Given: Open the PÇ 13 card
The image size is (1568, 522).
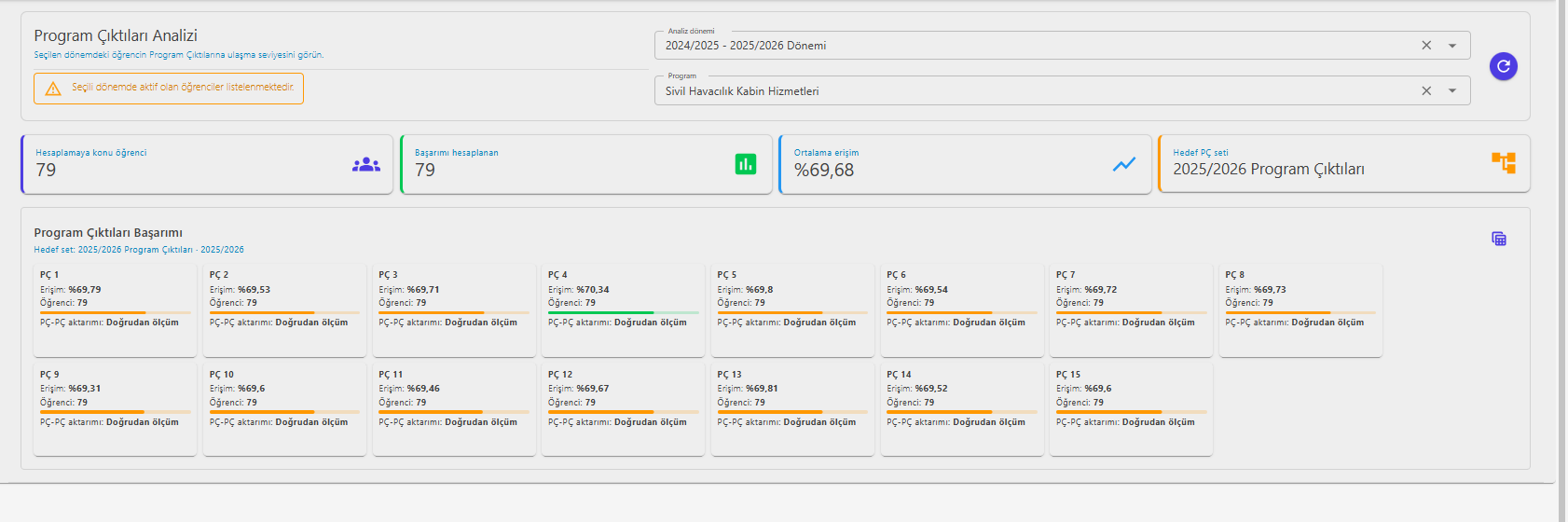Looking at the screenshot, I should point(792,410).
